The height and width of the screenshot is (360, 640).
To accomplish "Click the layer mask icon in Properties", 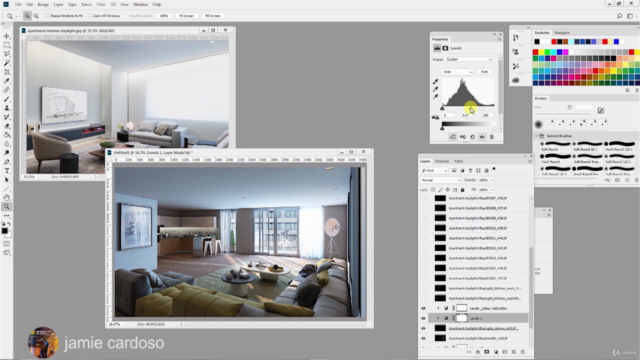I will [x=445, y=48].
